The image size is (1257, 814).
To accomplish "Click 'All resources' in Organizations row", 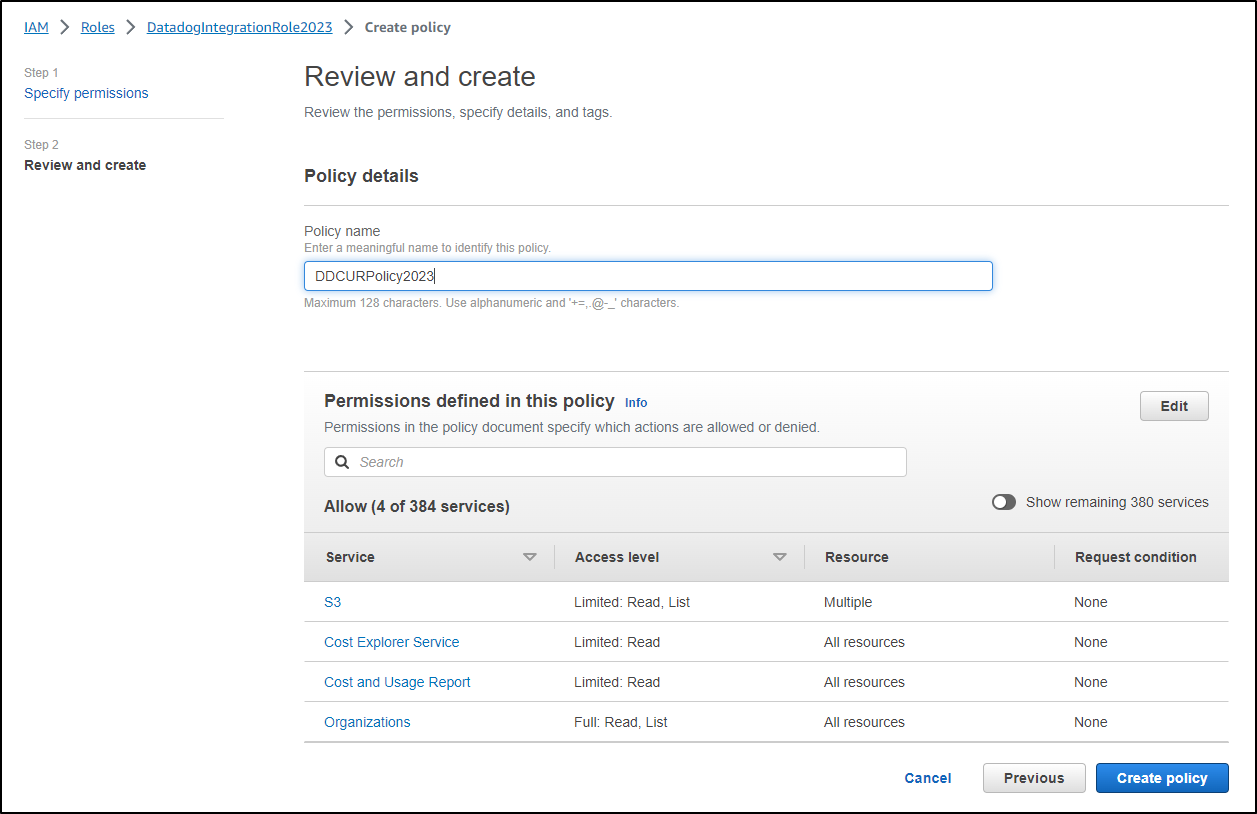I will [864, 722].
